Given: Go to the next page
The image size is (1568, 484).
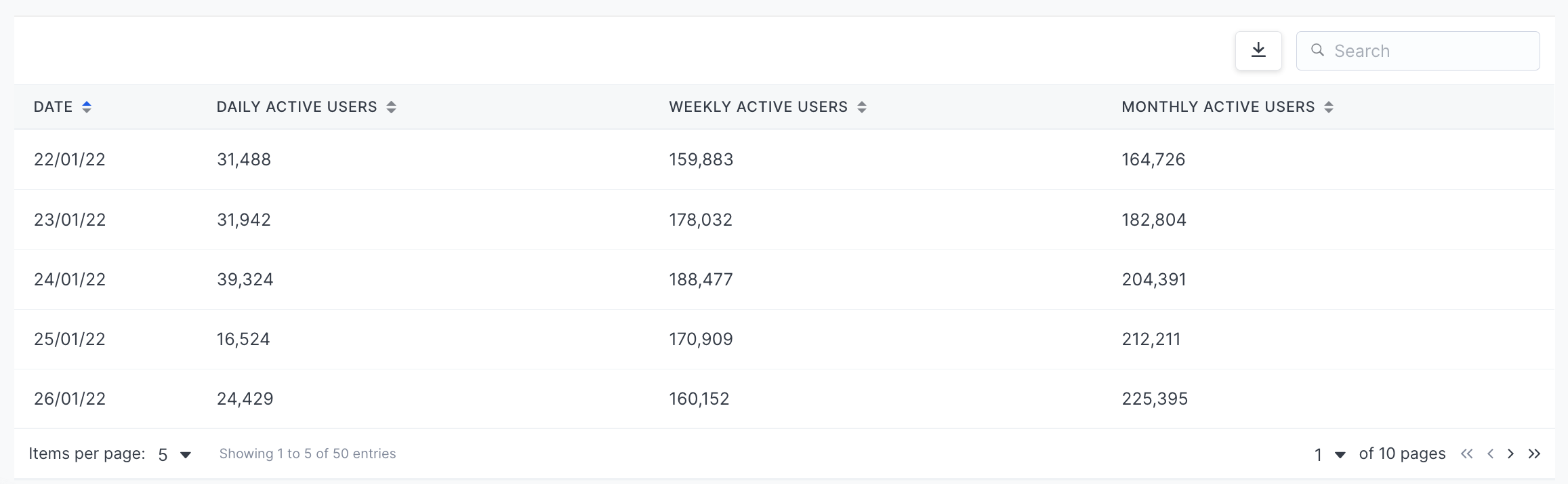Looking at the screenshot, I should coord(1510,454).
